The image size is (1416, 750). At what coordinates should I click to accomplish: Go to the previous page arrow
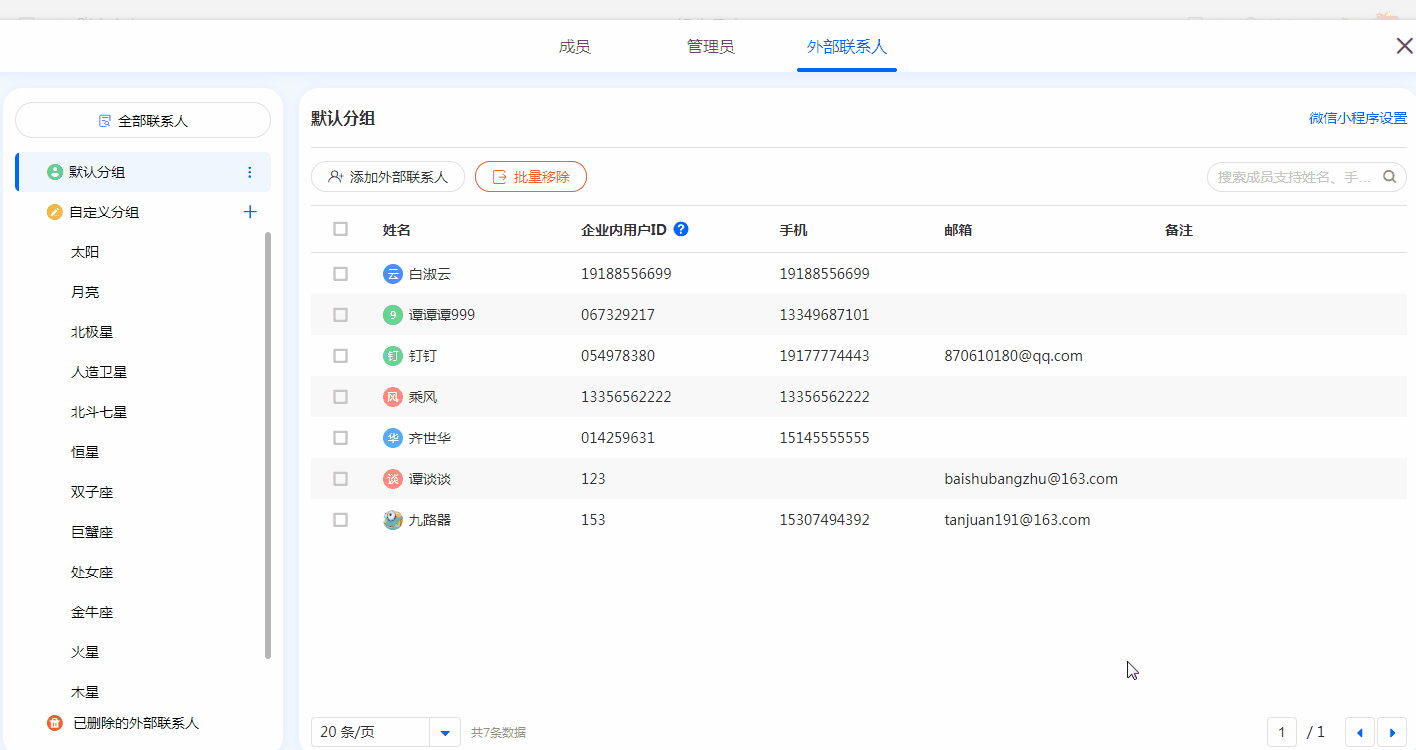(1359, 732)
